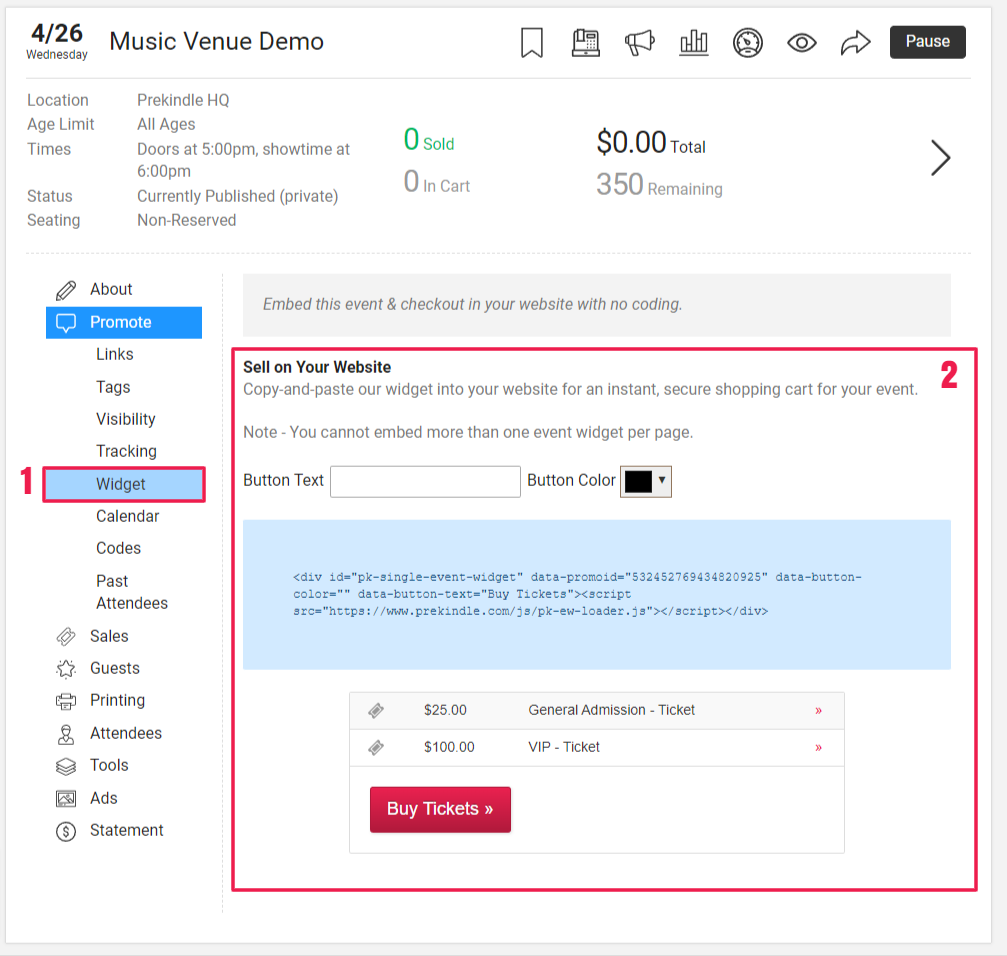Click ticket icon on General Admission row
The image size is (1007, 956).
(376, 711)
